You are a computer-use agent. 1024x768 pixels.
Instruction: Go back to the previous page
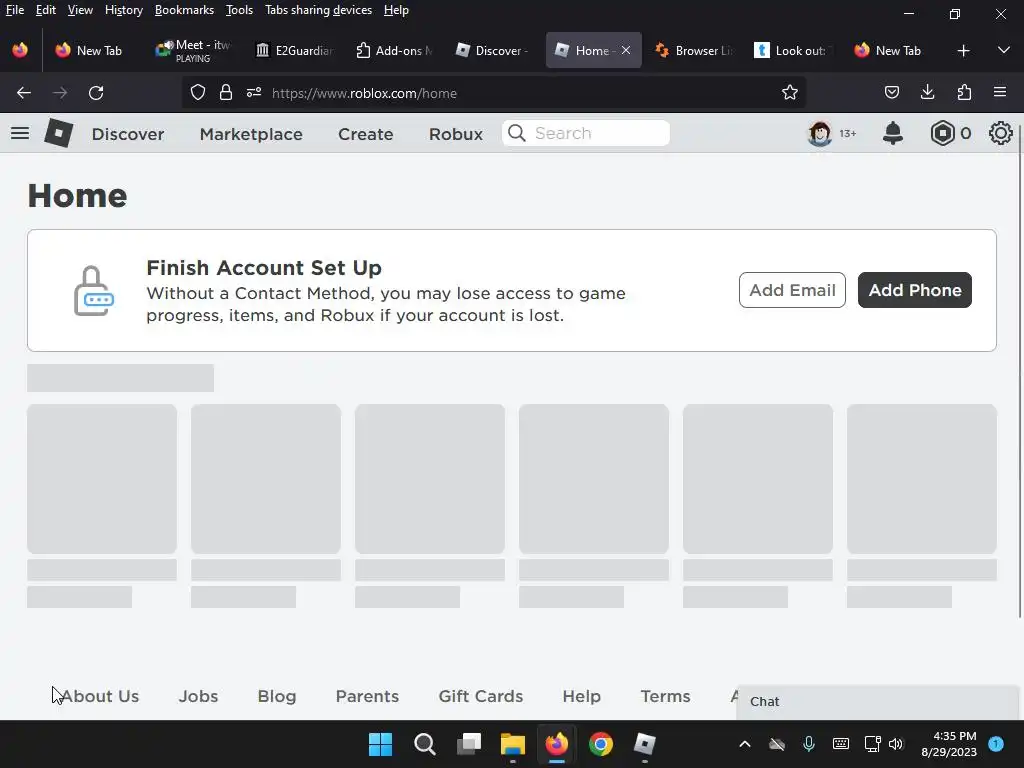[x=24, y=93]
